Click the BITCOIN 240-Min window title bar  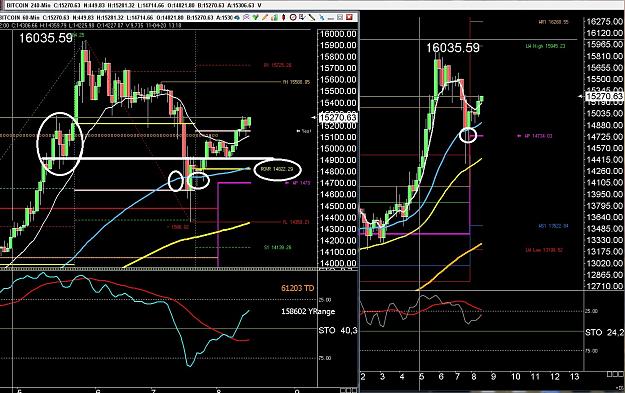coord(312,5)
